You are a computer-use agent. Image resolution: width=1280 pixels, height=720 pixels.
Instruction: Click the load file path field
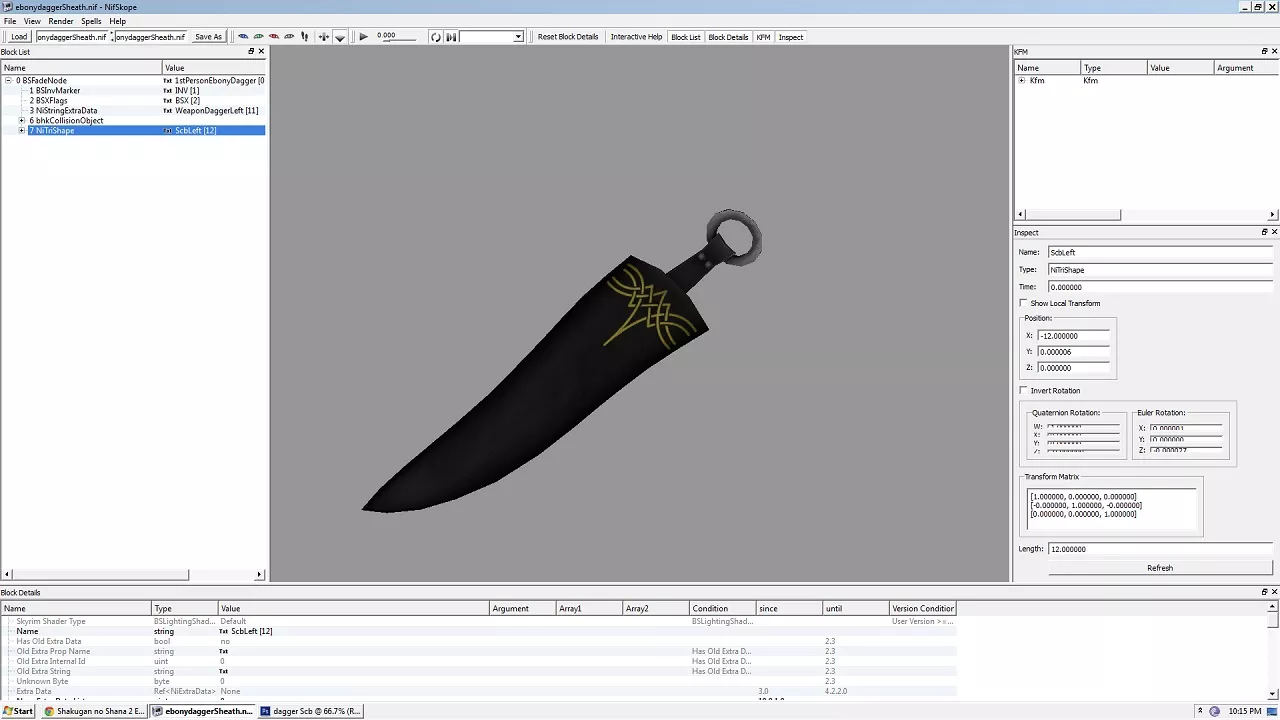(72, 37)
